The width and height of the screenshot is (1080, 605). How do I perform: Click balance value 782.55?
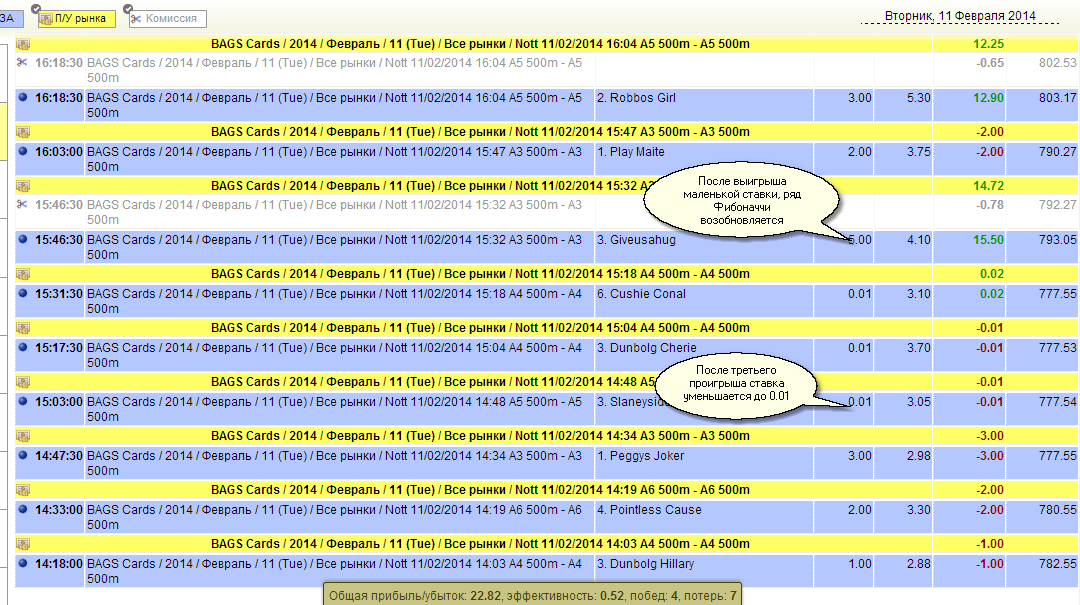pyautogui.click(x=1057, y=564)
